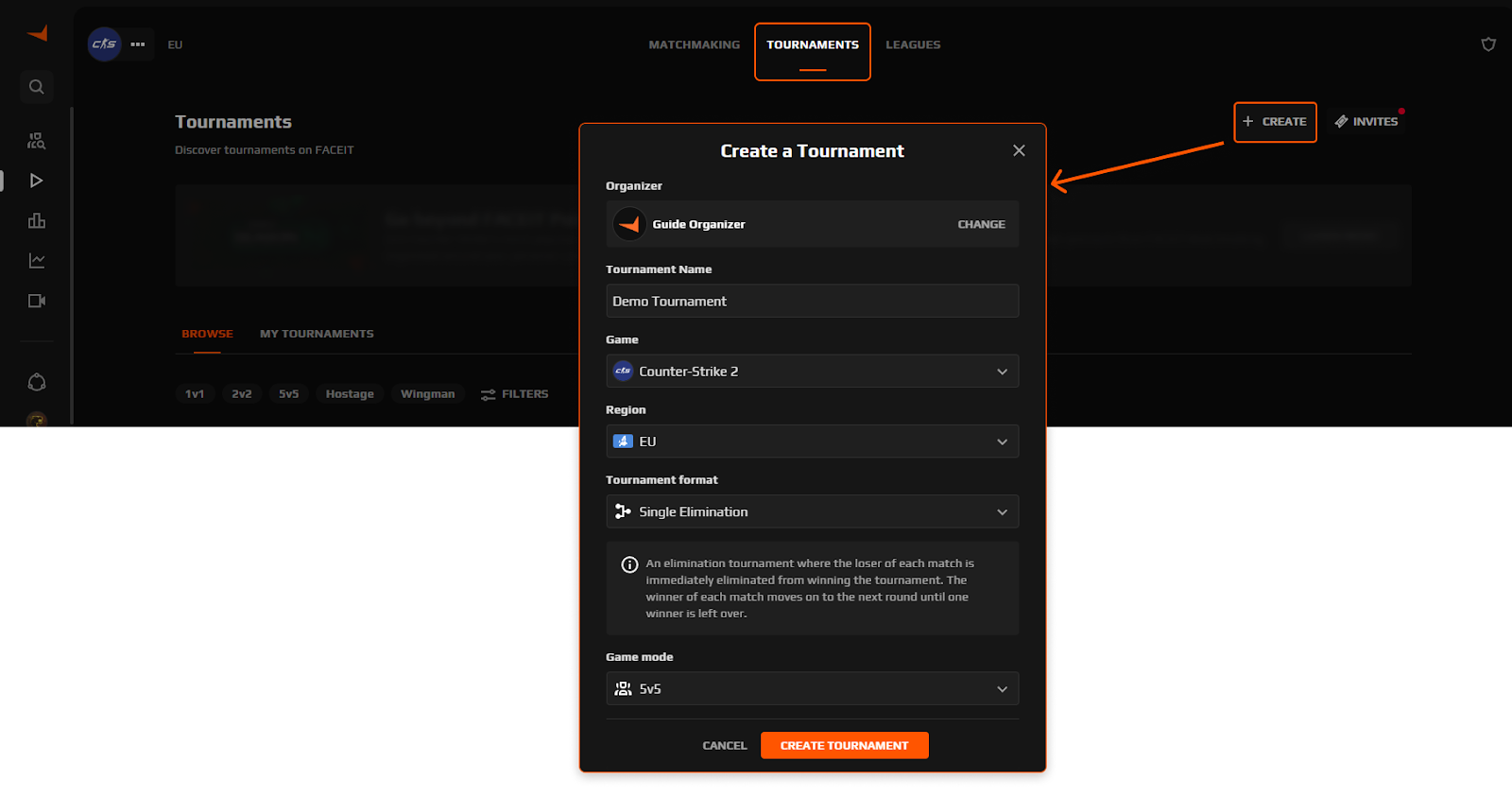Click the Create button
Screen dimensions: 1512x797
(1275, 122)
